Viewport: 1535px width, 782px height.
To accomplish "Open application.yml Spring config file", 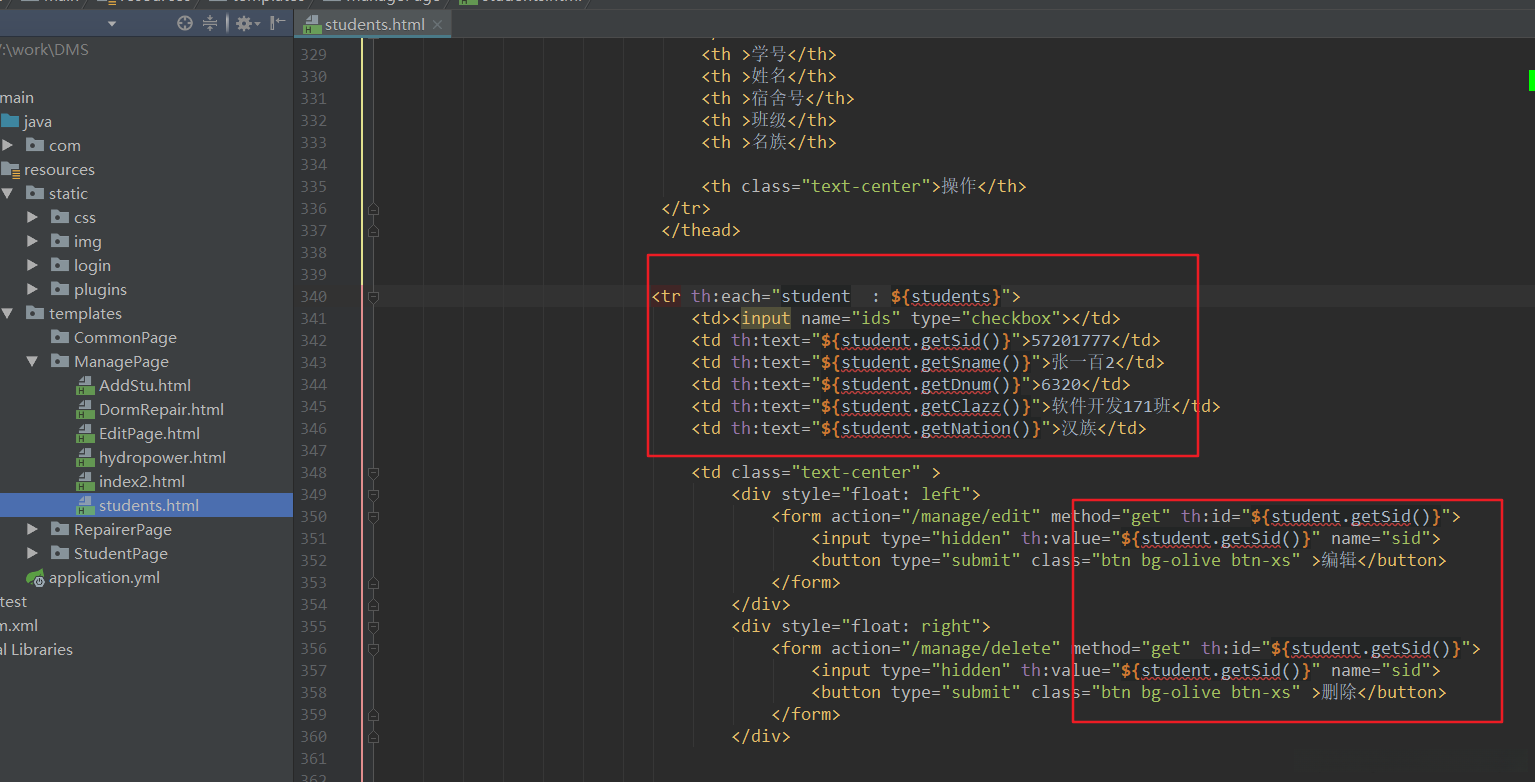I will pos(104,577).
